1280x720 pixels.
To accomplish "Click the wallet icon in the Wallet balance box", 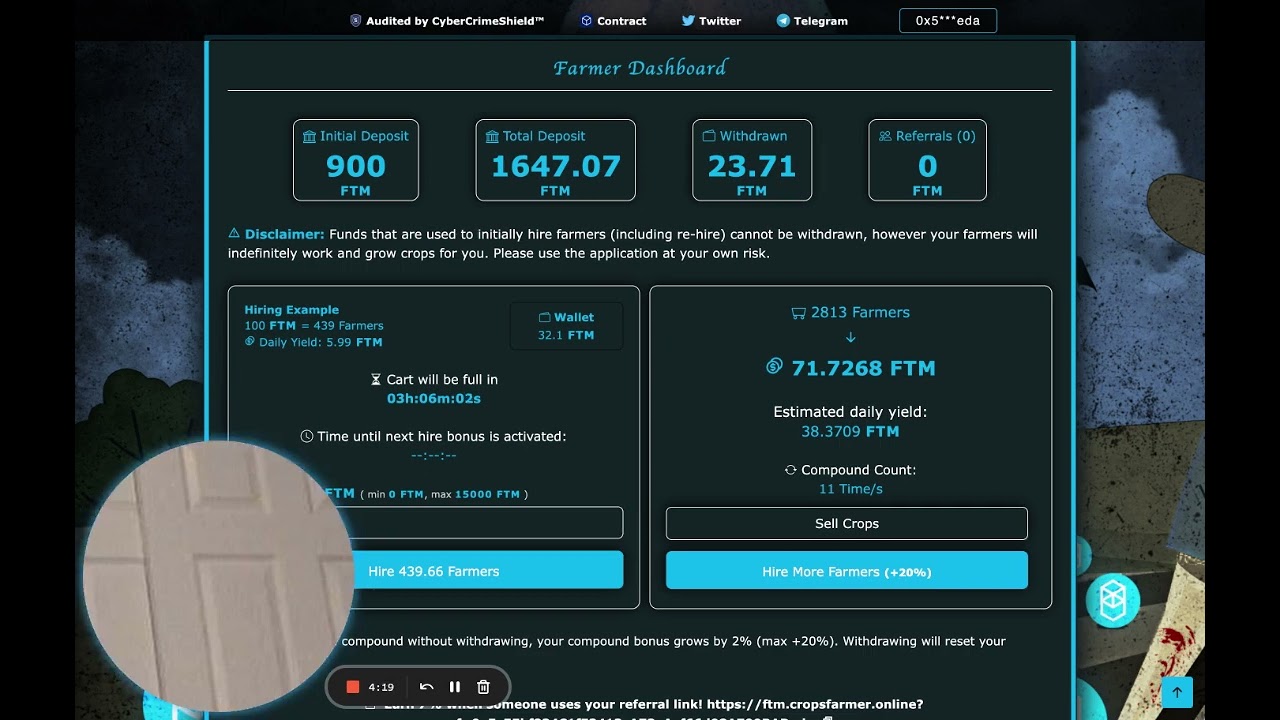I will point(545,317).
